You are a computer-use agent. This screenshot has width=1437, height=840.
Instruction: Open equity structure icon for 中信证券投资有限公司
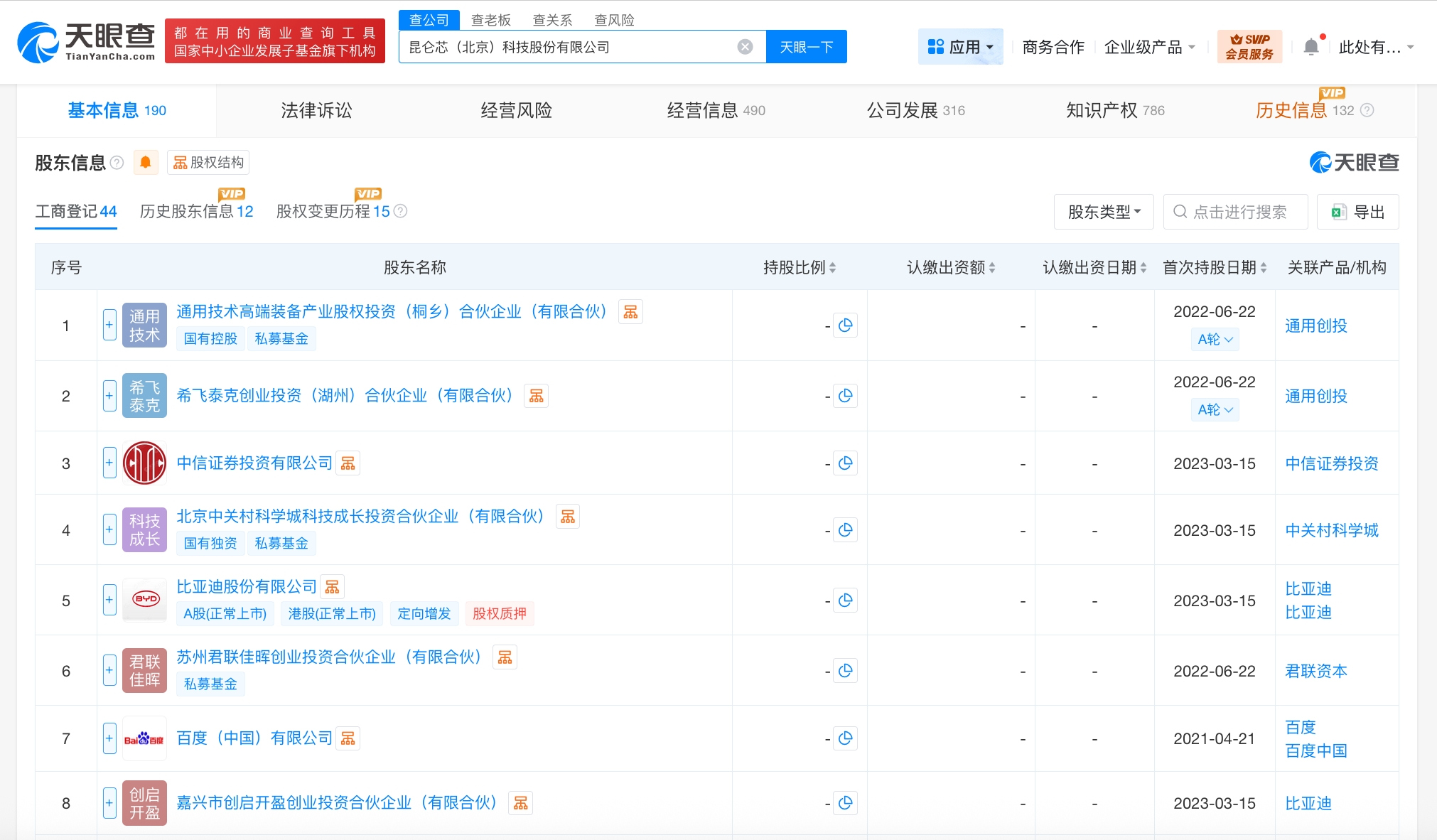click(348, 463)
